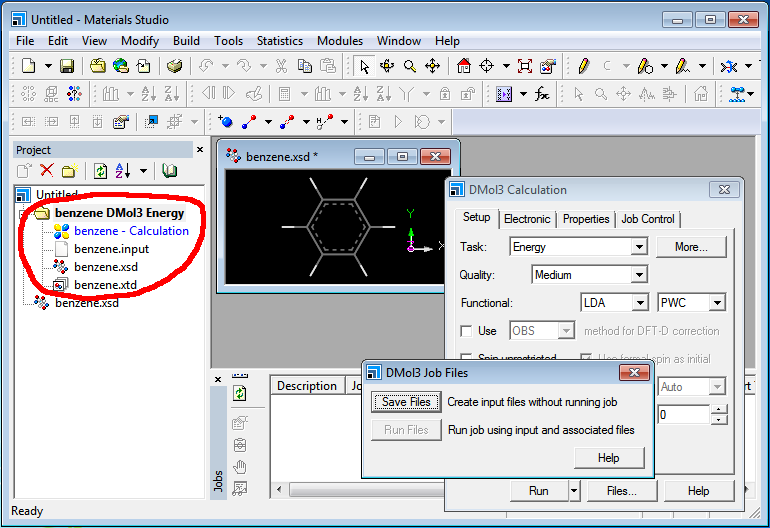Click the layers toolbar icon with dropdown
This screenshot has width=770, height=528.
tap(737, 93)
